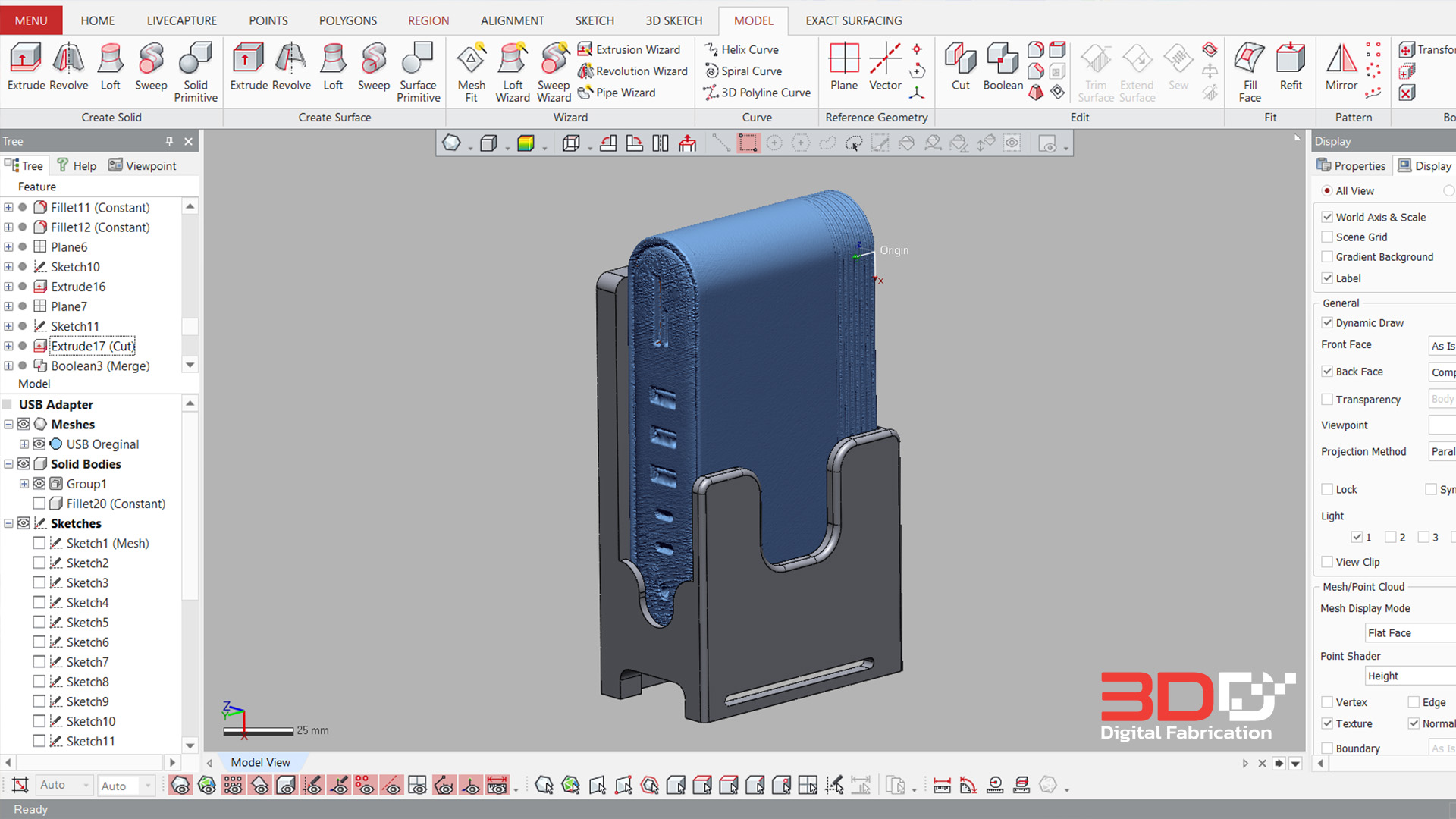Screen dimensions: 1456x819
Task: Collapse the Sketches group
Action: point(8,522)
